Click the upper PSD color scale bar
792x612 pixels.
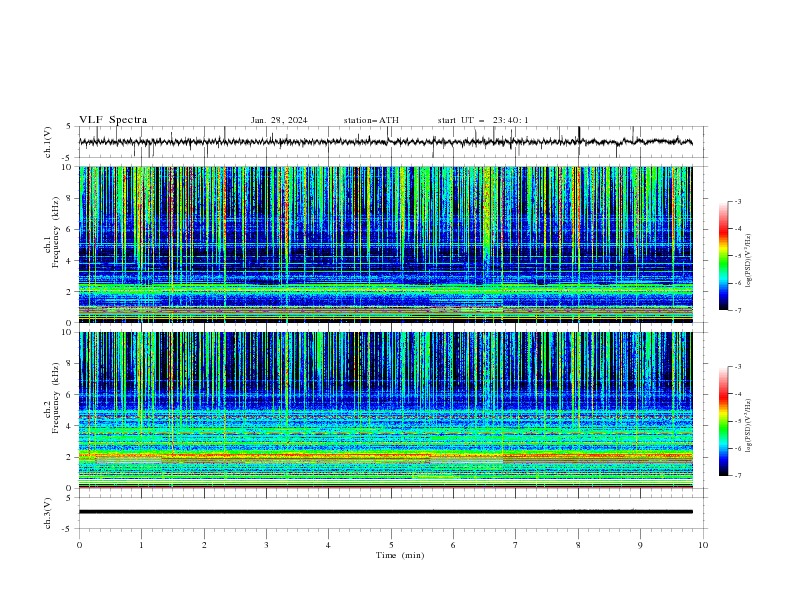[x=723, y=256]
